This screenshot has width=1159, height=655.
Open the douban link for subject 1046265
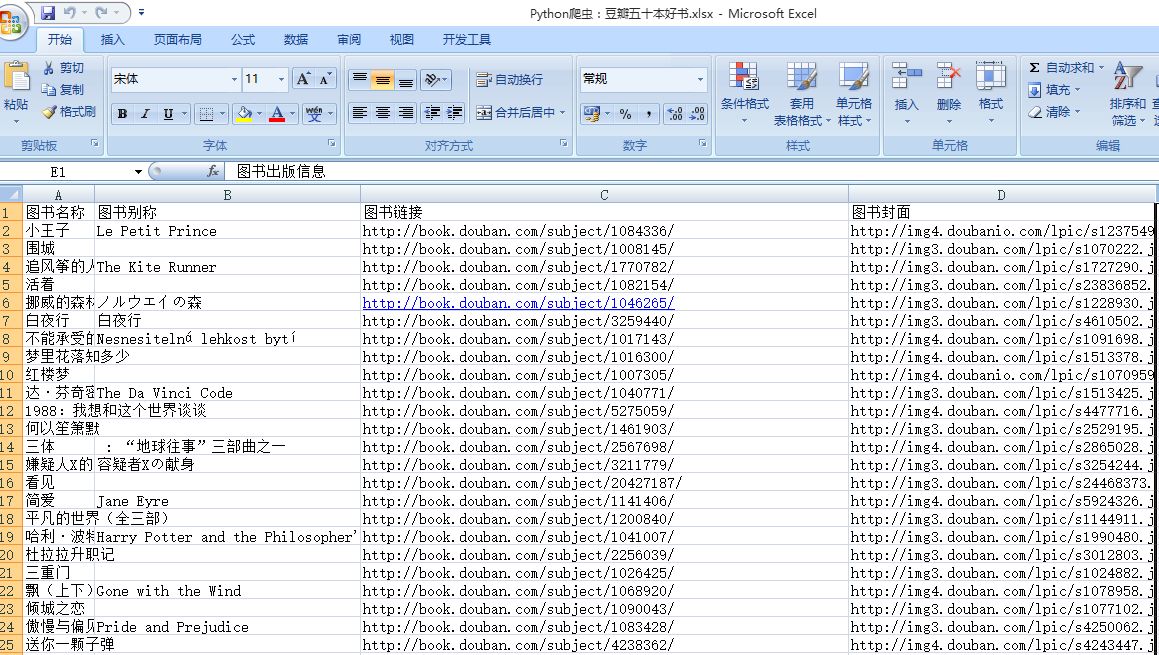tap(518, 303)
